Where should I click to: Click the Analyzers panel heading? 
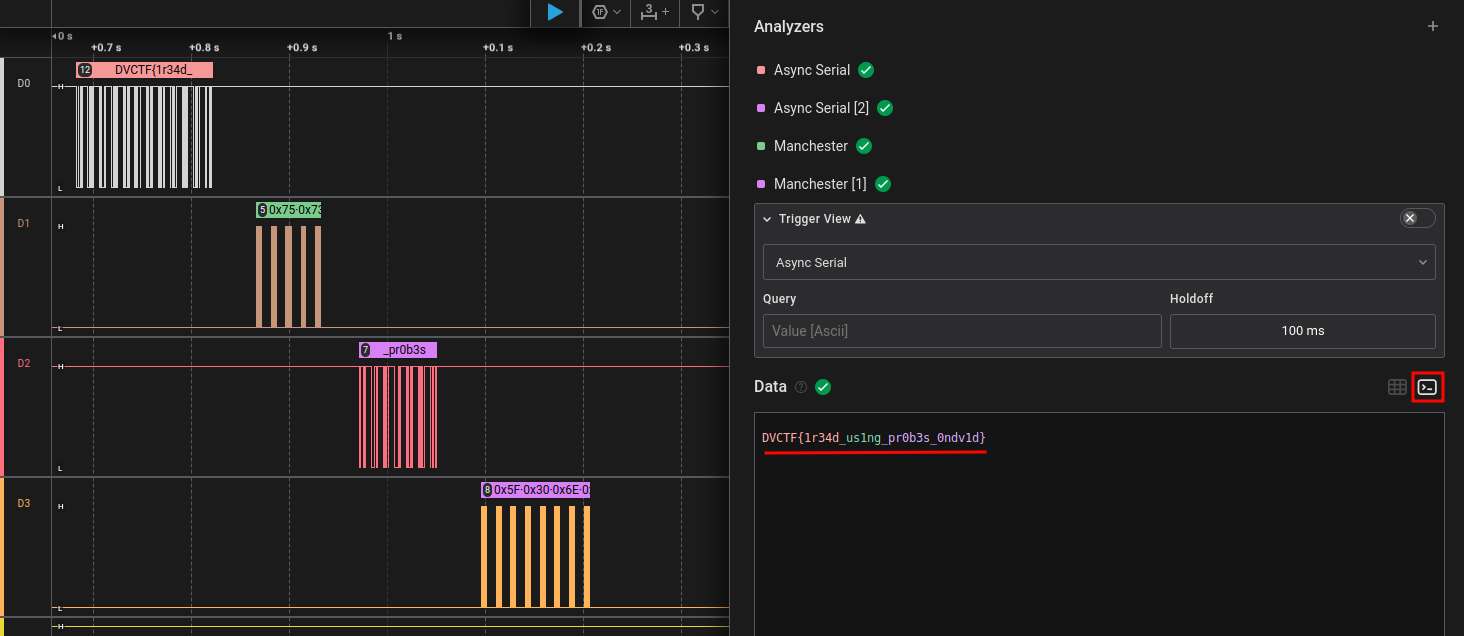point(789,26)
